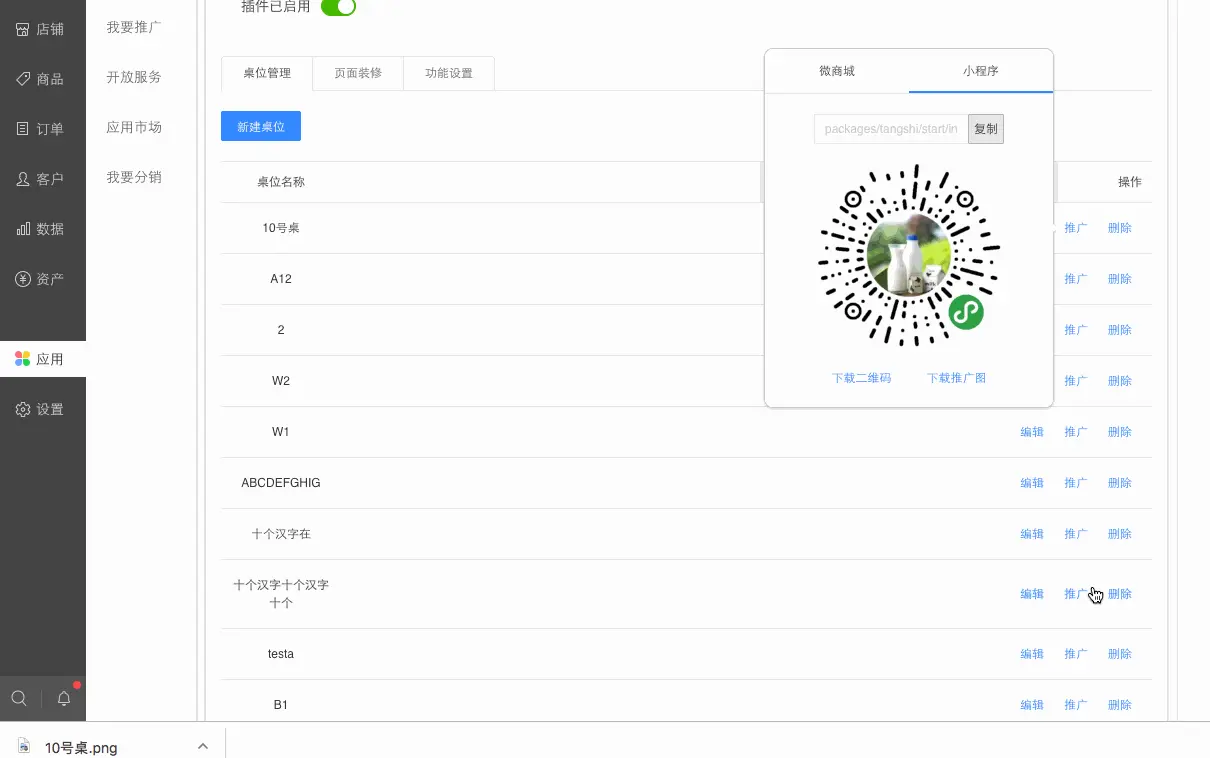
Task: Open the 数据 sidebar section
Action: pos(42,229)
